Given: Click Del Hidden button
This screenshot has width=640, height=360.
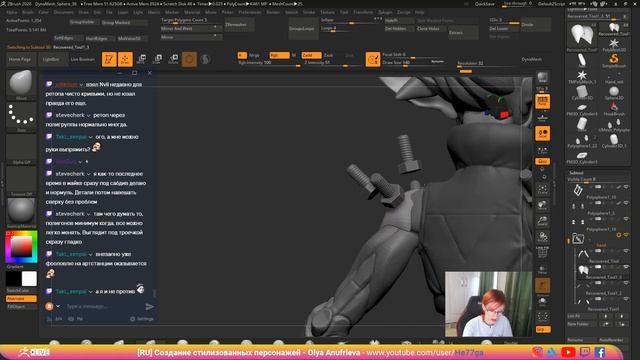Looking at the screenshot, I should (x=399, y=29).
